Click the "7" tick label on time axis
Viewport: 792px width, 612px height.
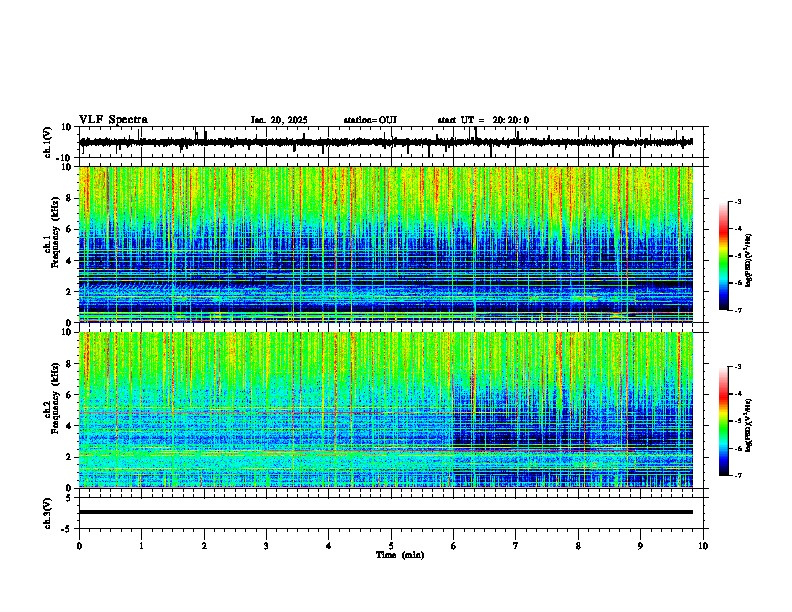point(516,546)
